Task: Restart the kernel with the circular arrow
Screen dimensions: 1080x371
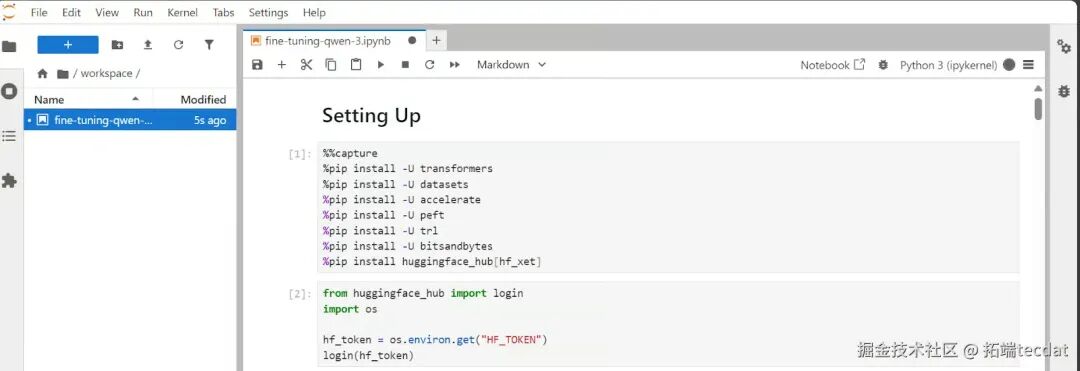Action: 430,65
